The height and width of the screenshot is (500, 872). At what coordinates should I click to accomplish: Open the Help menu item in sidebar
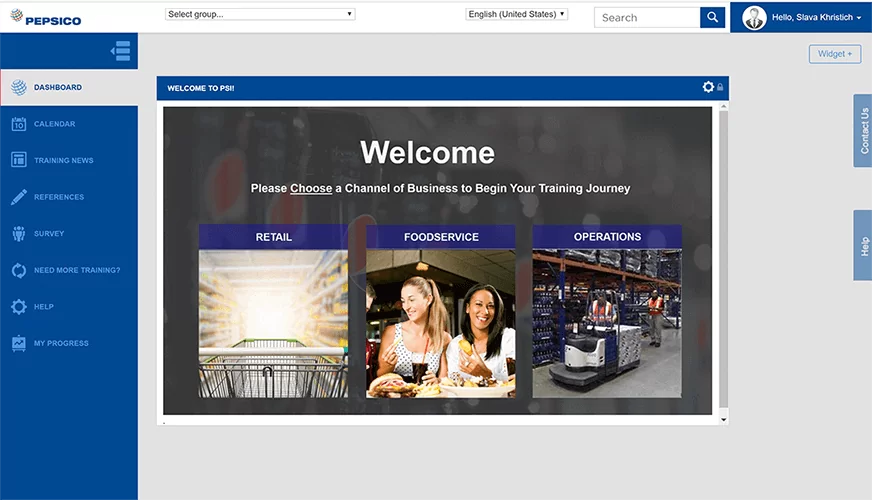pos(69,306)
